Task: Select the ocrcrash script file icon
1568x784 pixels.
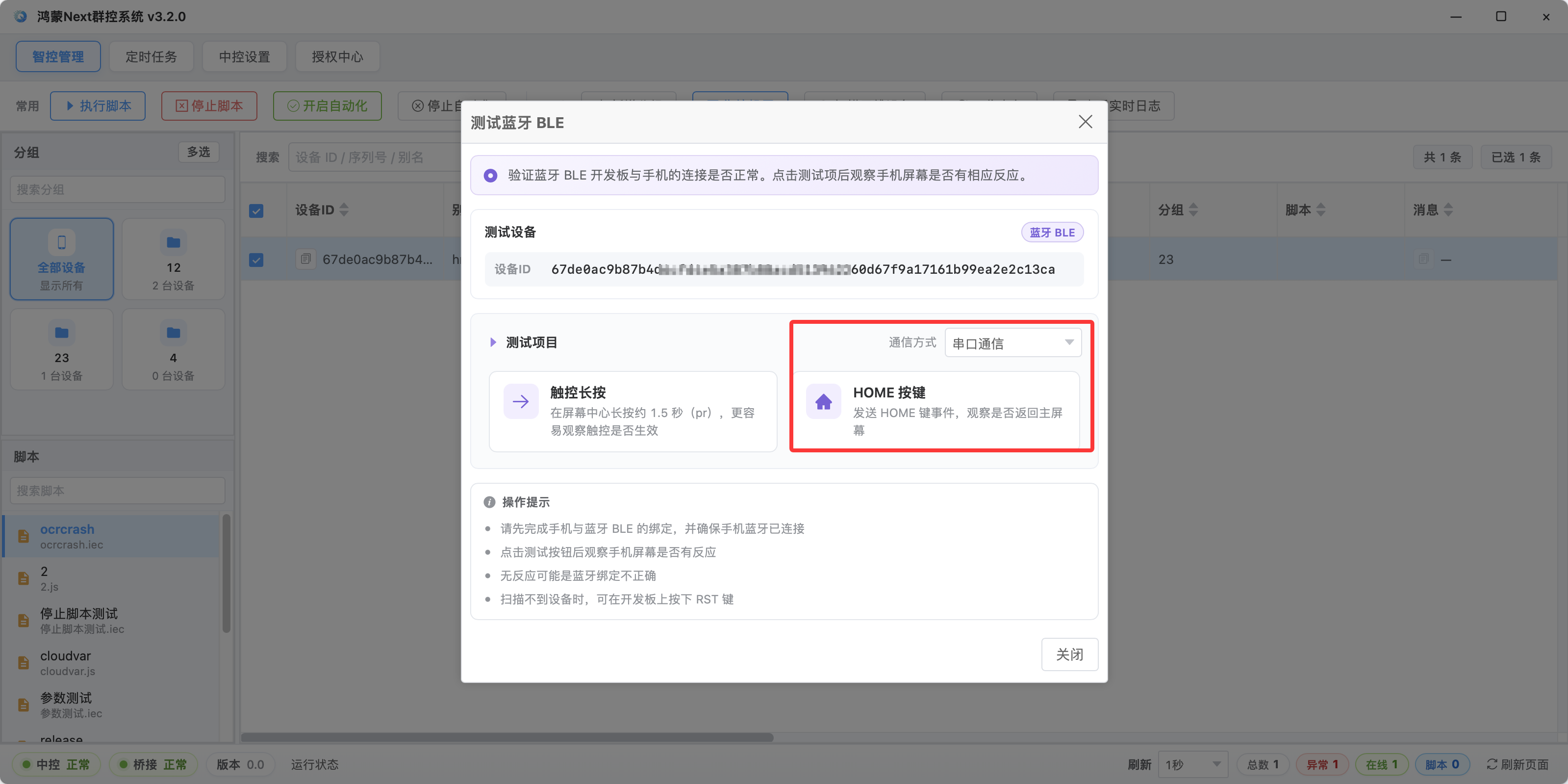Action: pyautogui.click(x=23, y=536)
